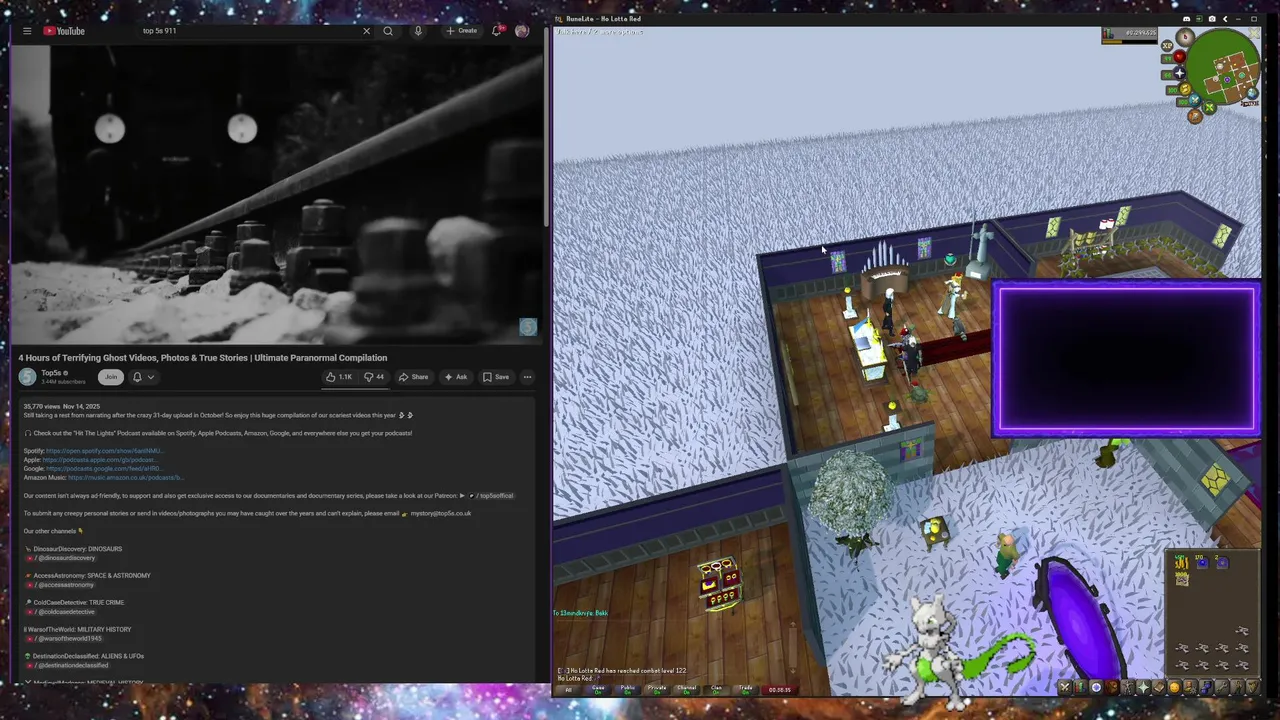Click the video player thumbnail area

point(277,194)
